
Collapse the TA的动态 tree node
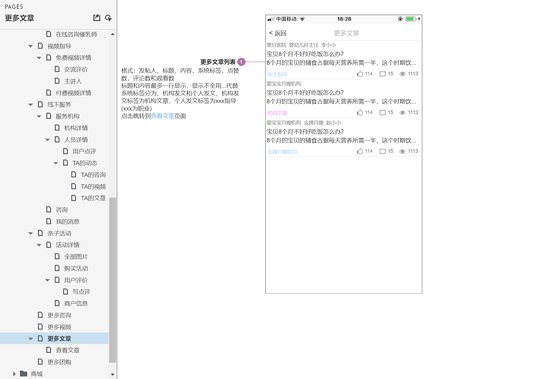tap(56, 163)
